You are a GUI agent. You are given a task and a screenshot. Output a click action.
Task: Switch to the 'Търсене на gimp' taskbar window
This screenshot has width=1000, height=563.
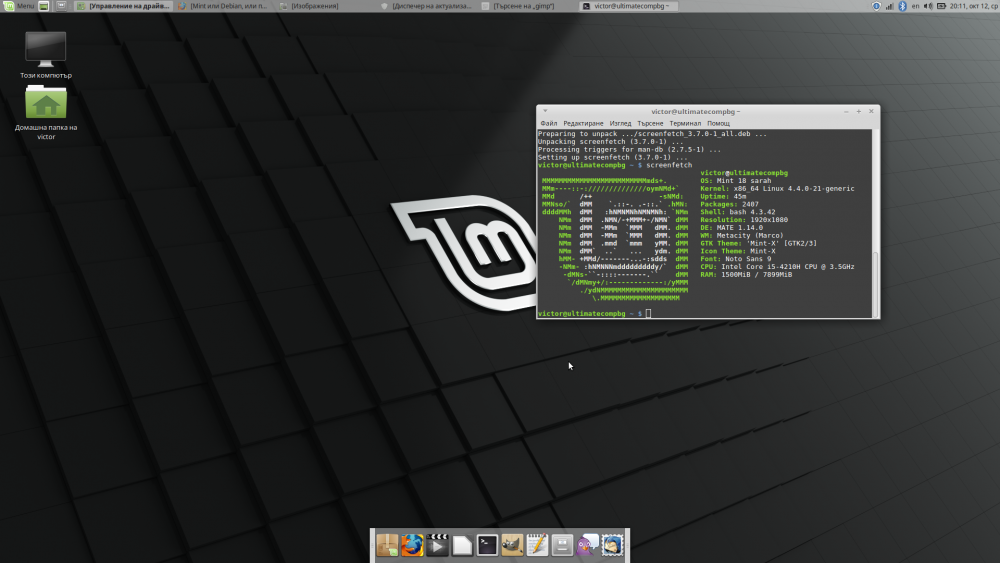pyautogui.click(x=527, y=6)
